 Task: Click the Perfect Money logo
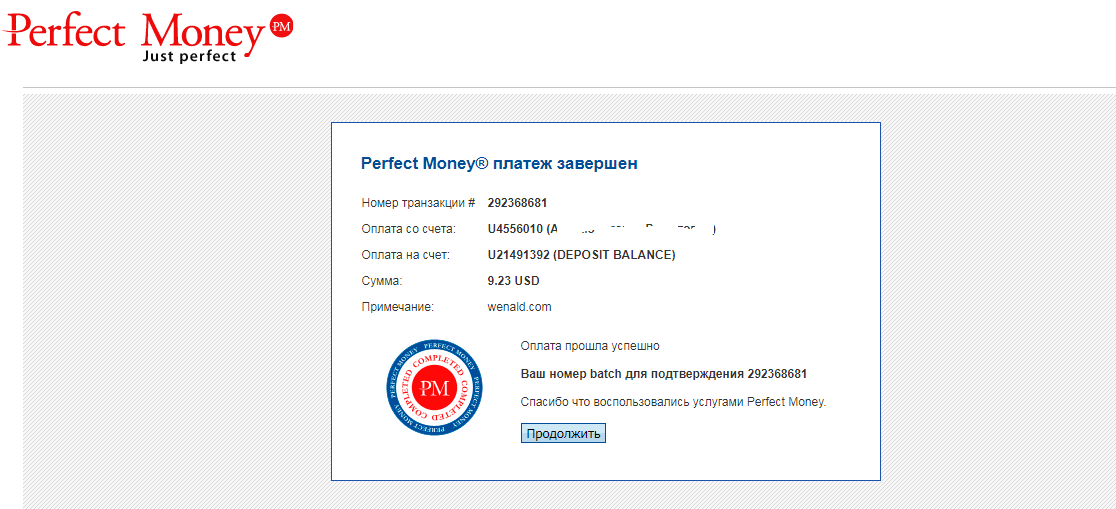(148, 36)
